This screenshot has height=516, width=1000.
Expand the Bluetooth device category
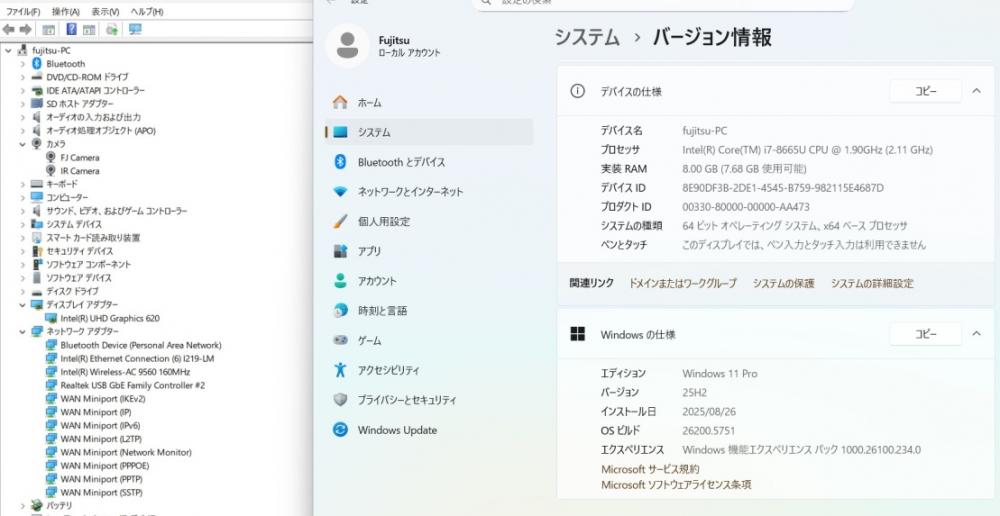(x=22, y=64)
